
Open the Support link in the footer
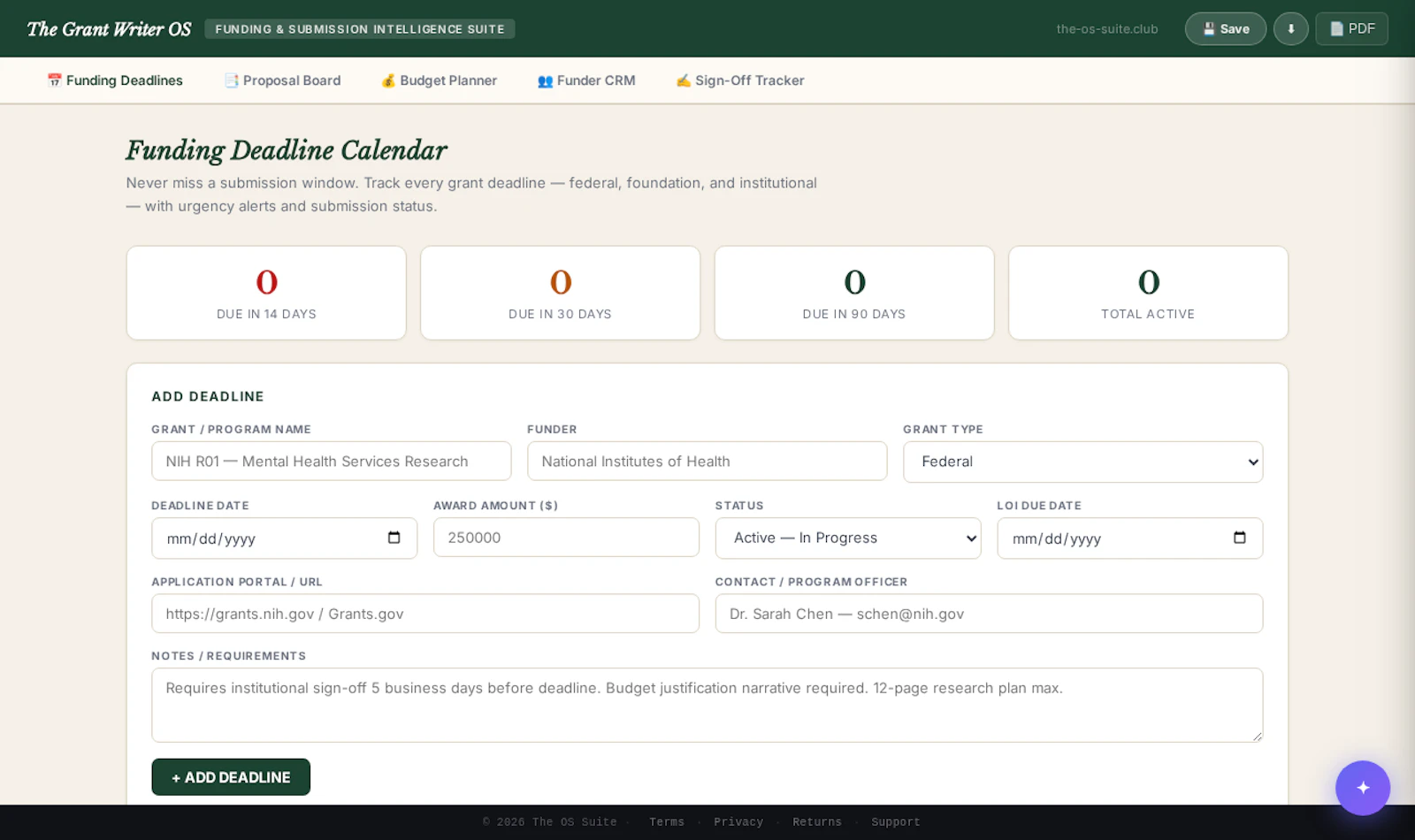coord(896,822)
